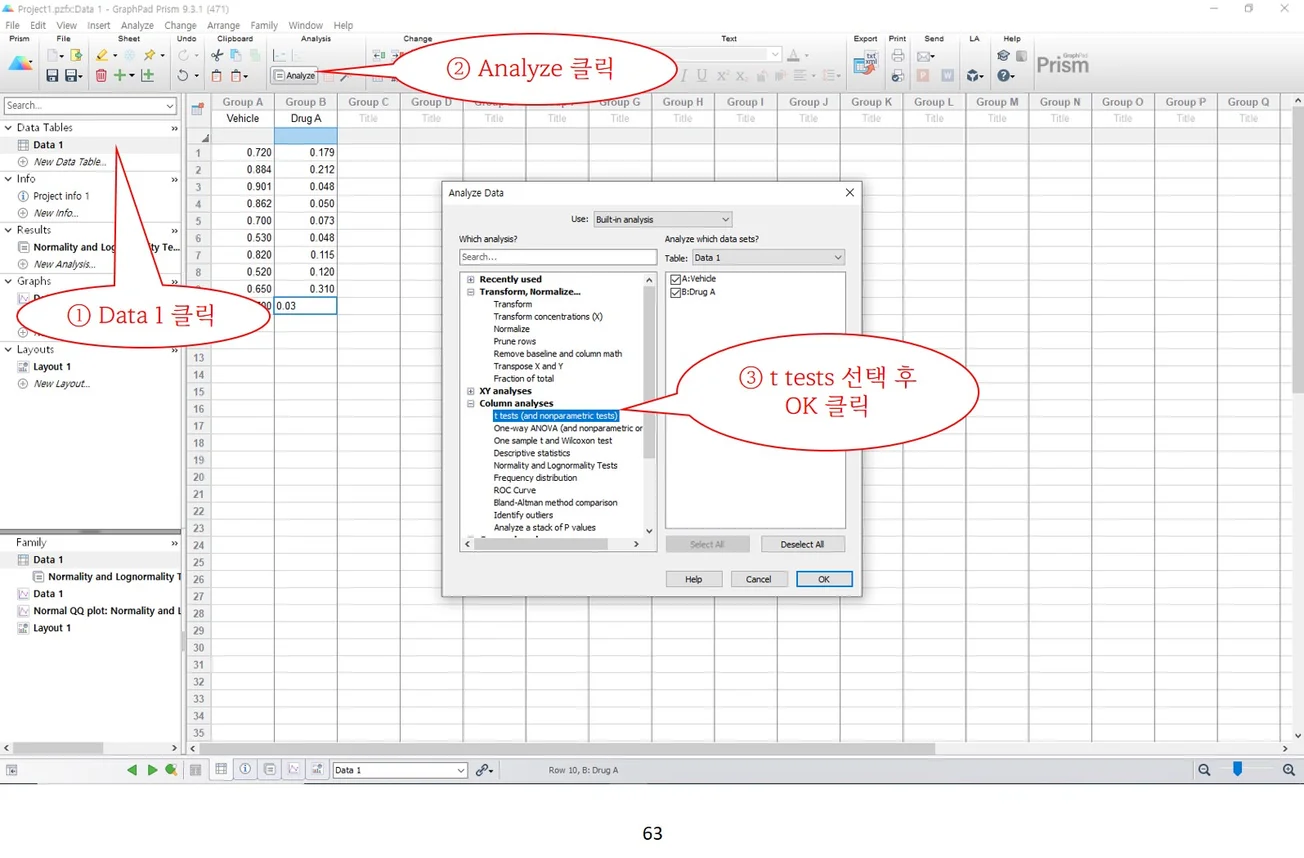Collapse the Transform, Normalize category
Image resolution: width=1304 pixels, height=858 pixels.
point(470,292)
